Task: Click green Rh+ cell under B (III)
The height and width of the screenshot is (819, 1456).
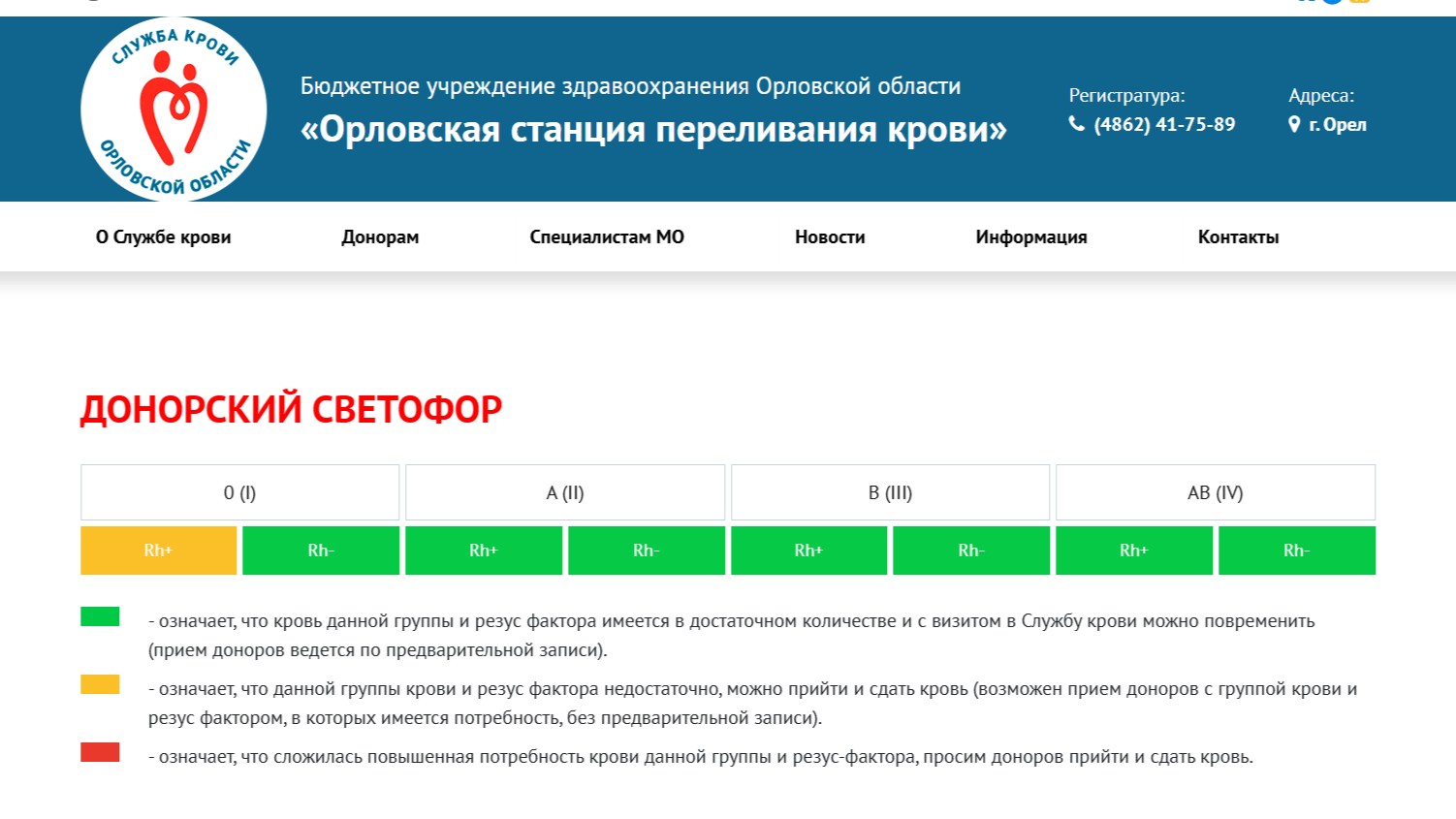Action: 808,551
